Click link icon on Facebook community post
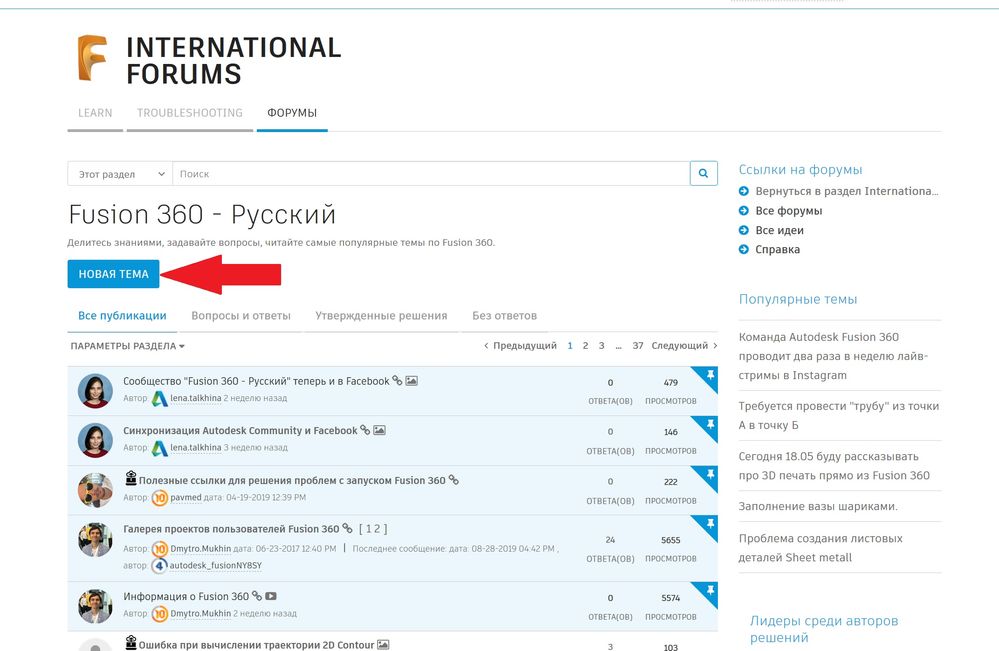Image resolution: width=999 pixels, height=651 pixels. tap(397, 380)
